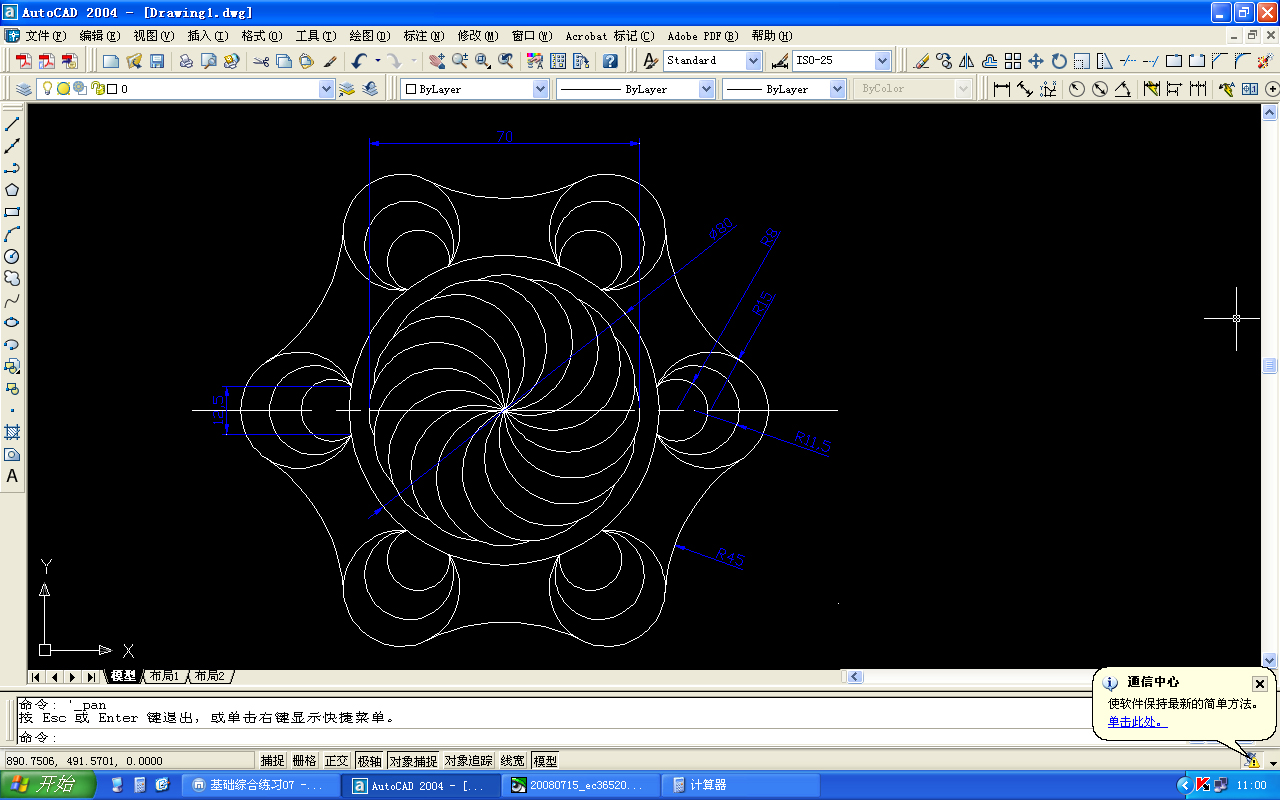This screenshot has height=800, width=1280.
Task: Open the ISO-25 dimension style dropdown
Action: (842, 61)
